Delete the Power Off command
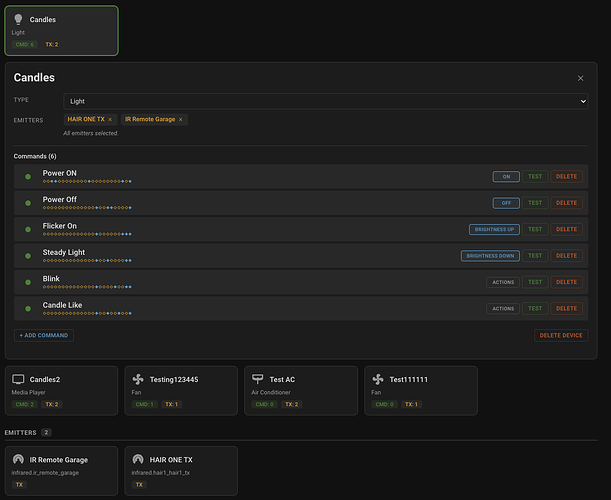The image size is (611, 500). pyautogui.click(x=566, y=203)
